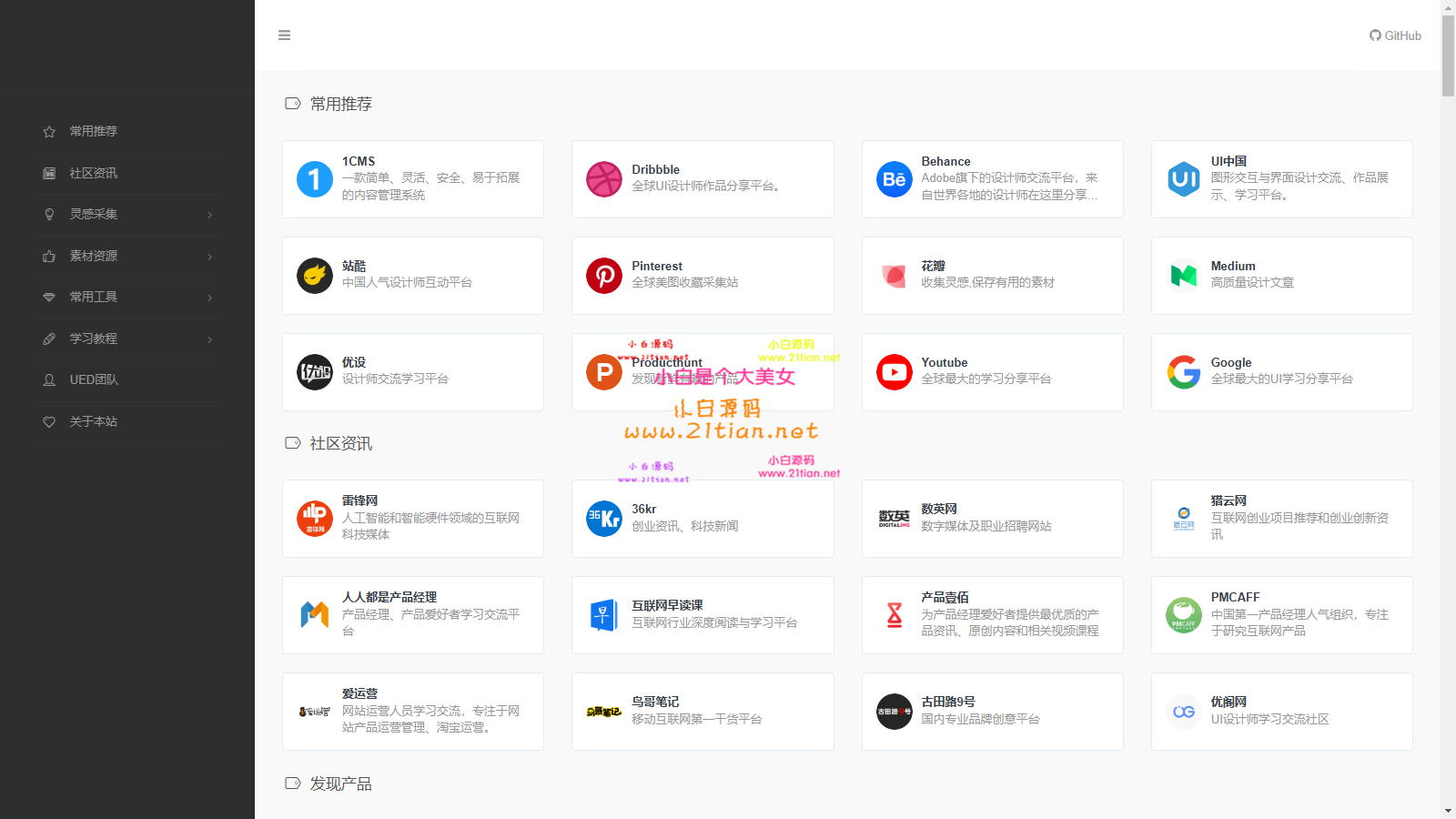Screen dimensions: 1456x819
Task: Click the Medium green logo icon
Action: click(1183, 276)
